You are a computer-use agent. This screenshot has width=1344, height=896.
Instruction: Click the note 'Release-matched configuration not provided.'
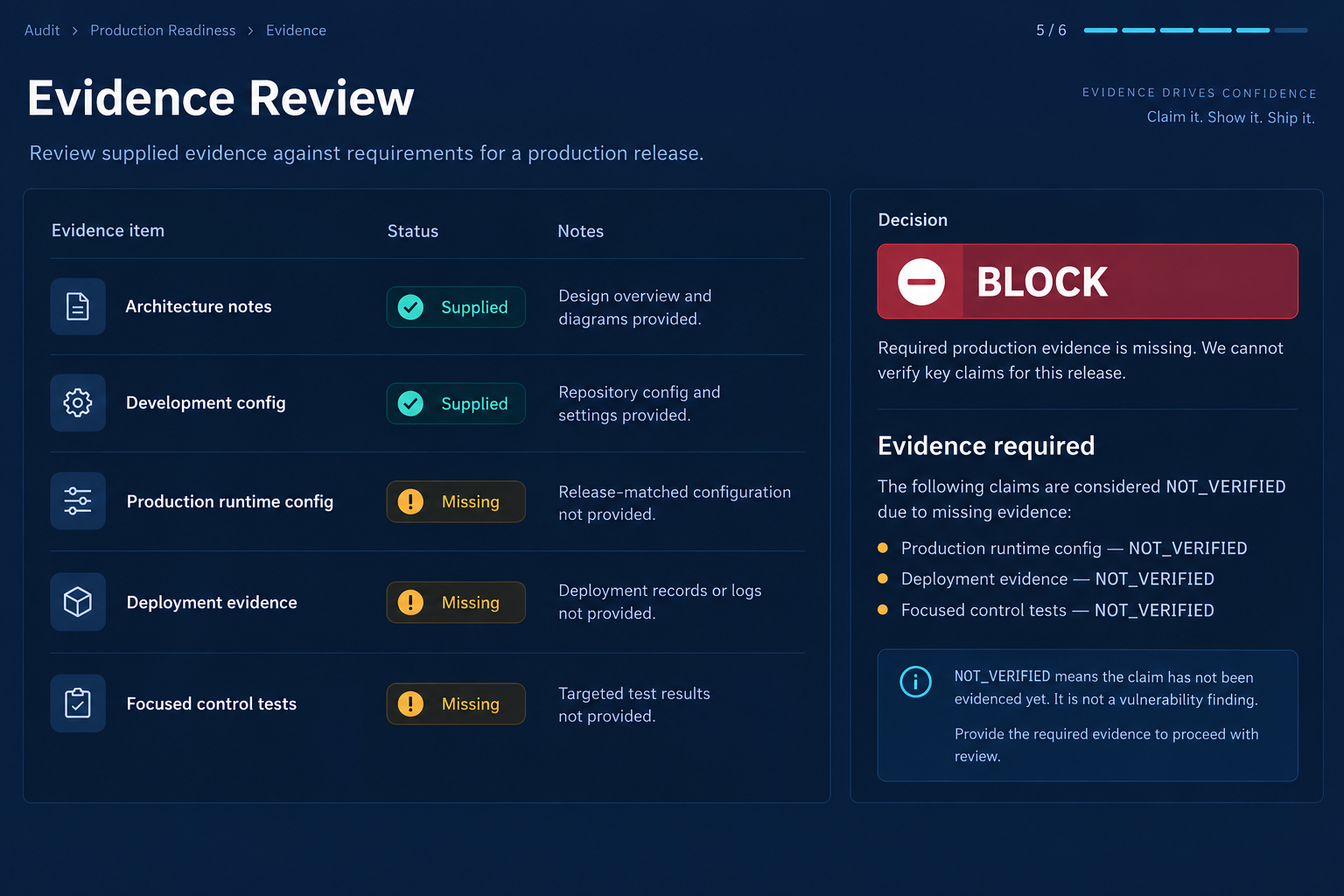point(675,503)
